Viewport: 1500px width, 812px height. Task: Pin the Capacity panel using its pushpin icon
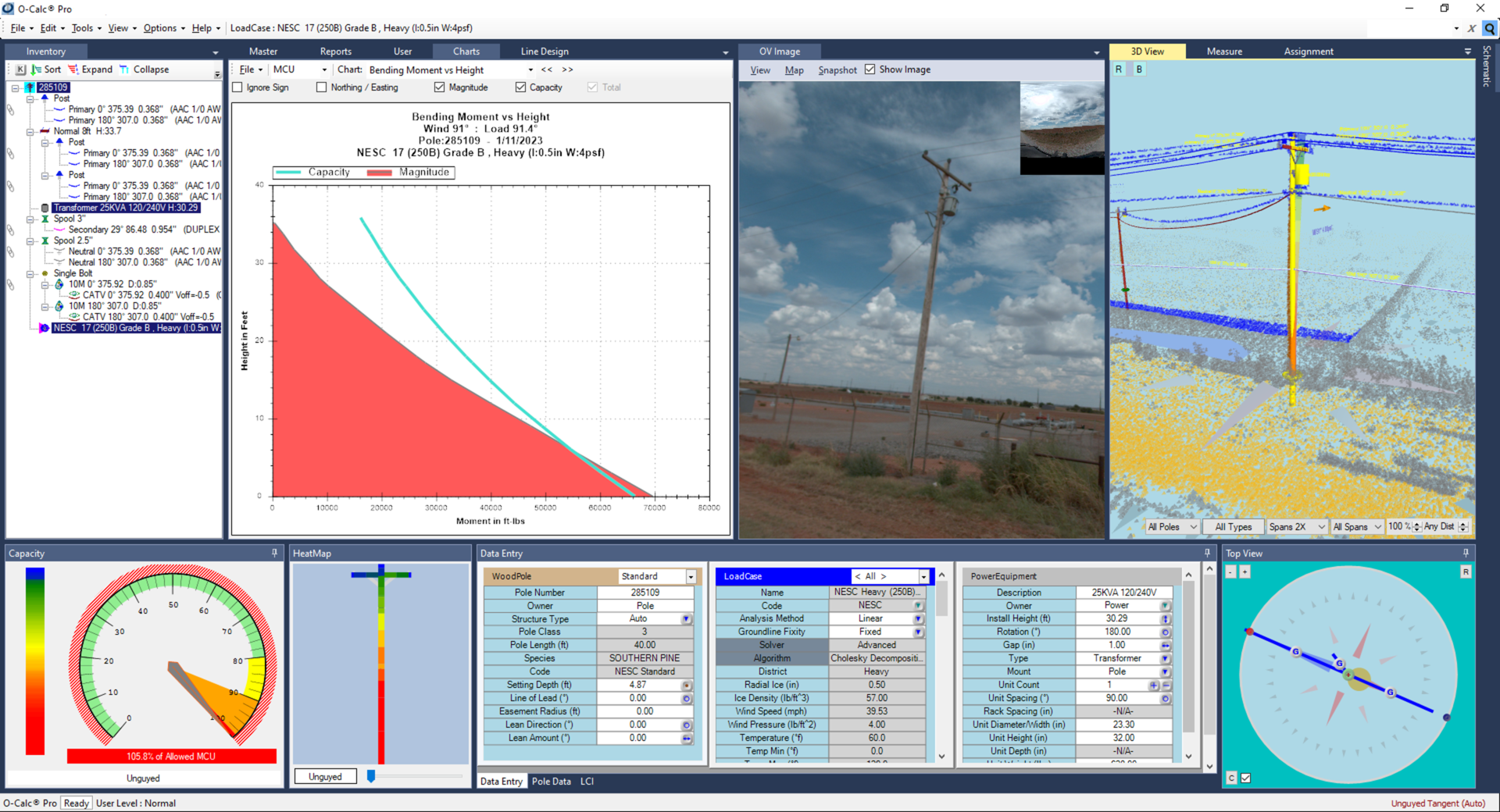[x=274, y=552]
